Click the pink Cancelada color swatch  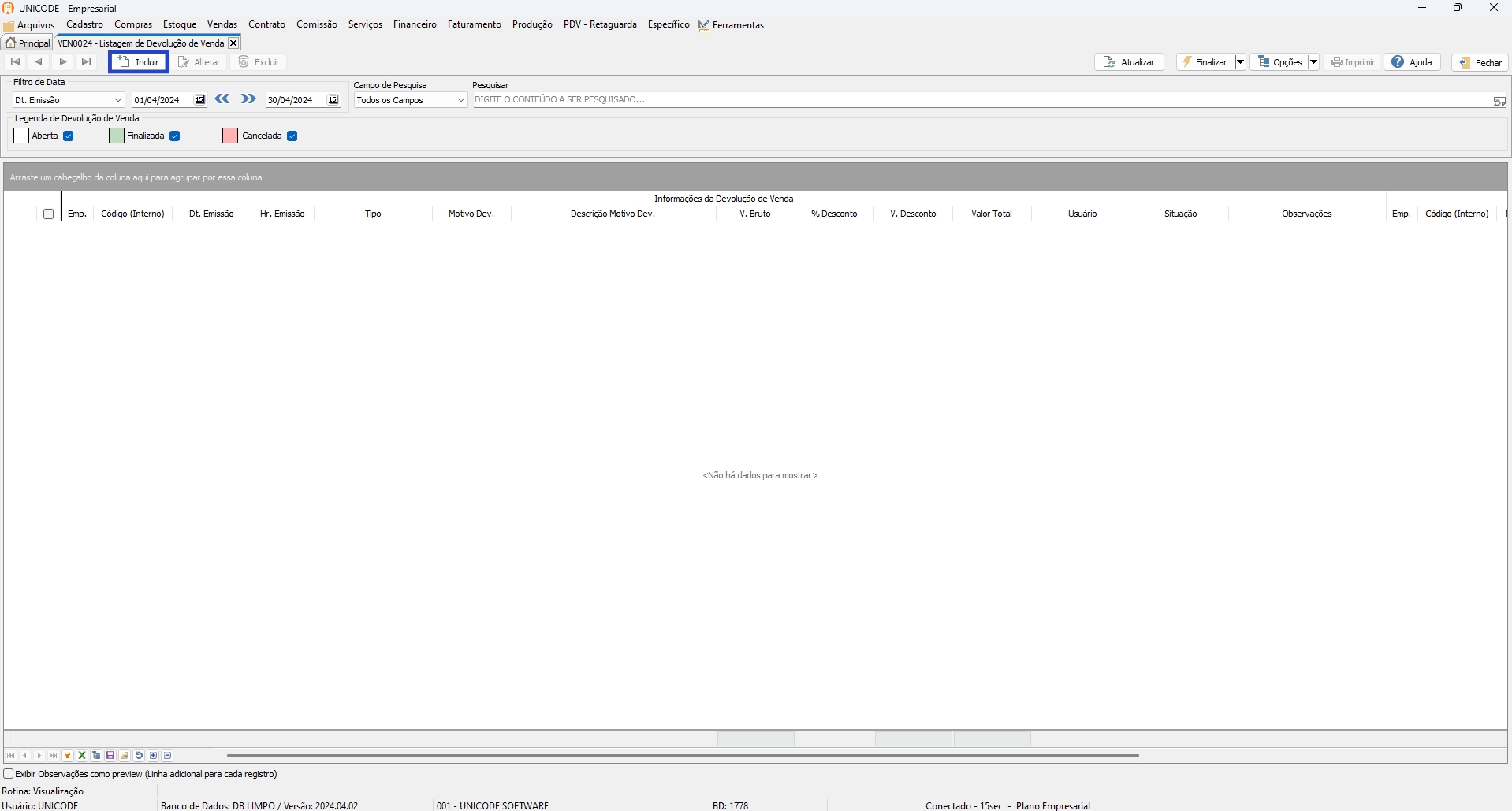tap(230, 136)
